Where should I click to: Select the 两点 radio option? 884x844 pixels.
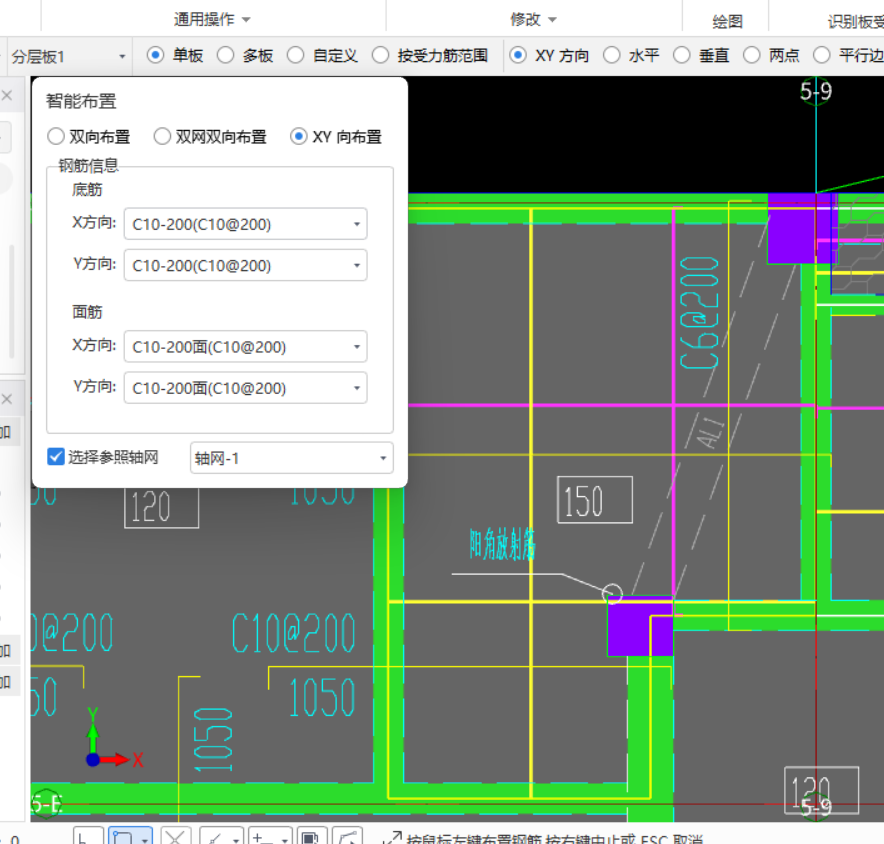click(x=752, y=55)
